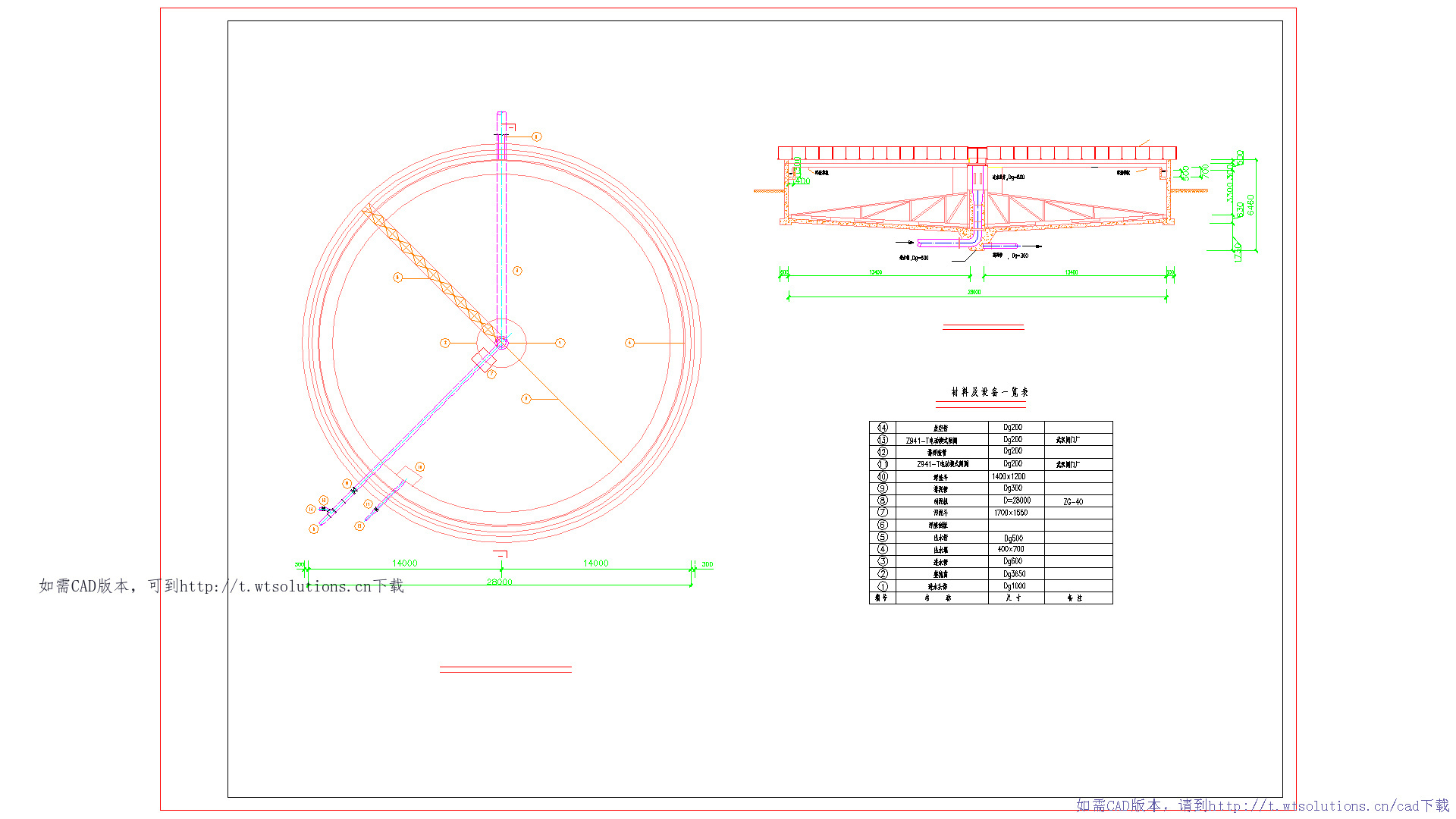Viewport: 1456px width, 819px height.
Task: Click the 400×700 size cell
Action: [x=1011, y=549]
